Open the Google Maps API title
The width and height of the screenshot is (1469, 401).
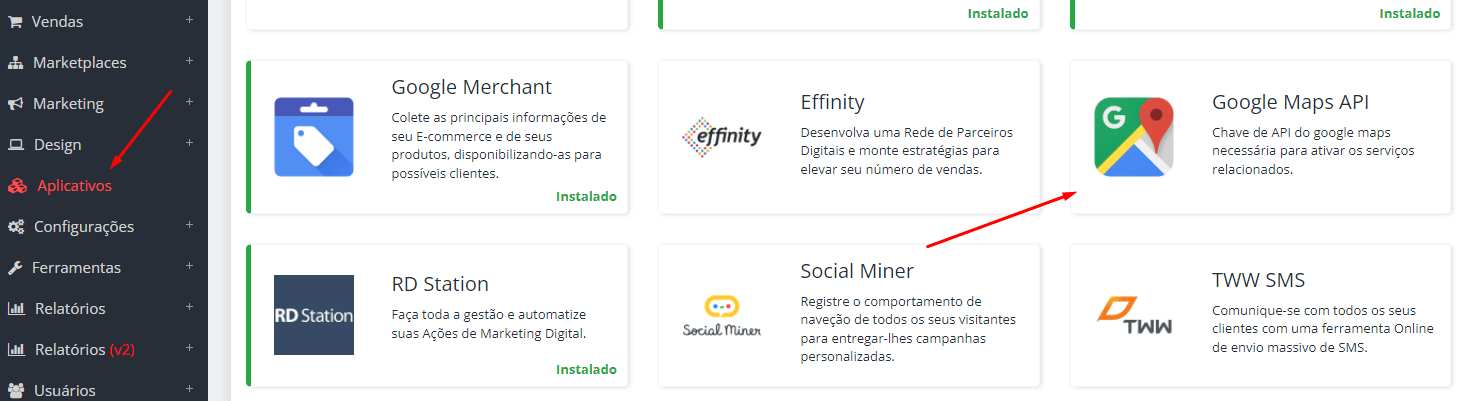tap(1290, 102)
